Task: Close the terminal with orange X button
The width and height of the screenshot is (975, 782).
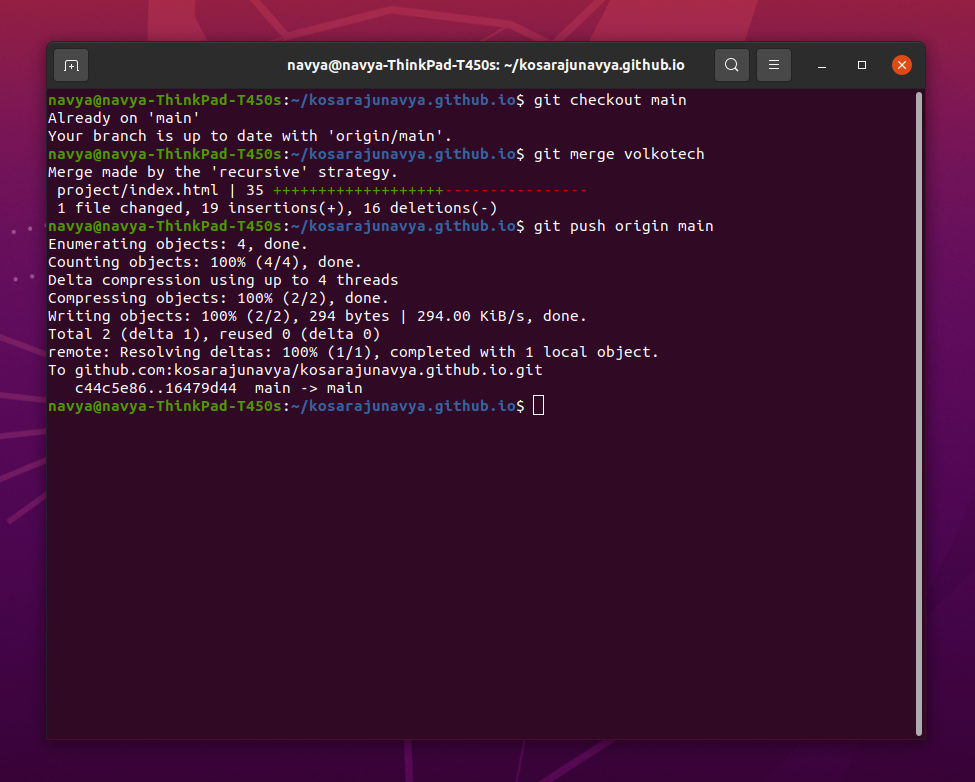Action: 902,65
